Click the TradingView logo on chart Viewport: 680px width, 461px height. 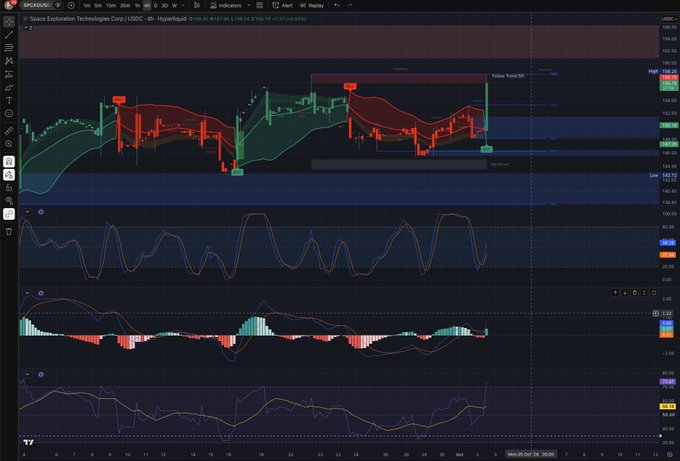click(29, 442)
